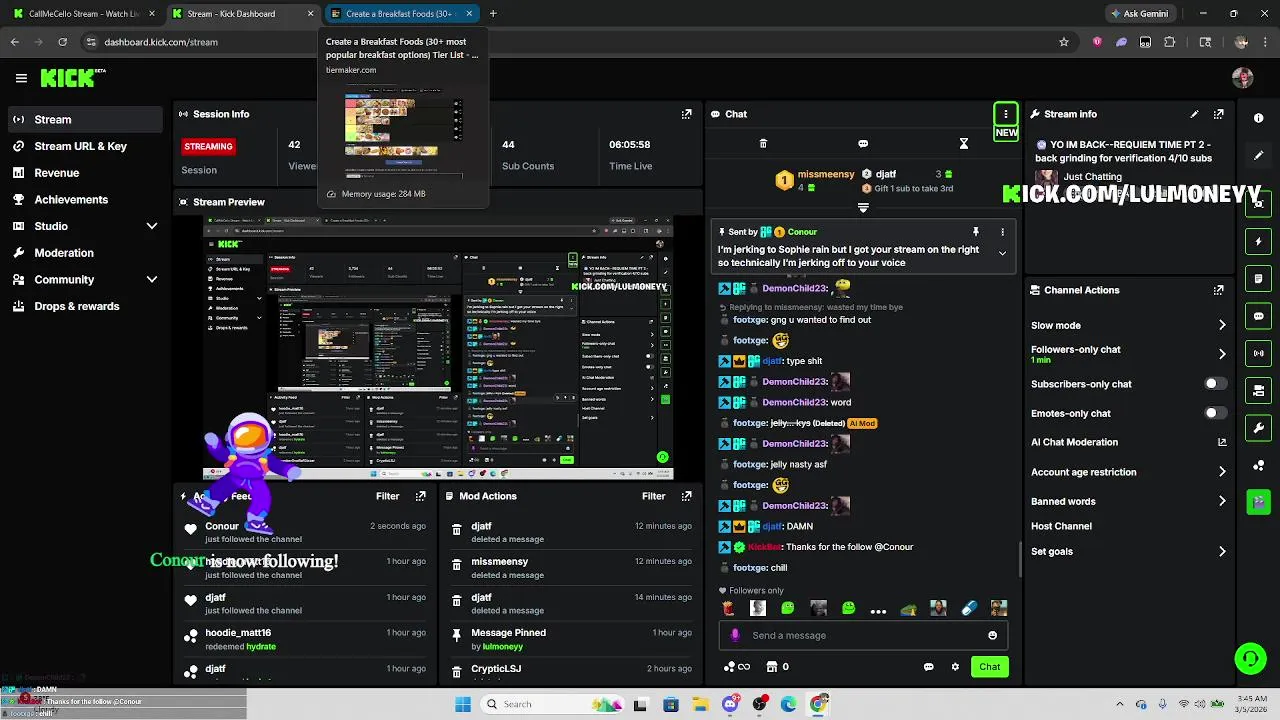1280x720 pixels.
Task: Click the chat trash can icon
Action: pos(763,144)
